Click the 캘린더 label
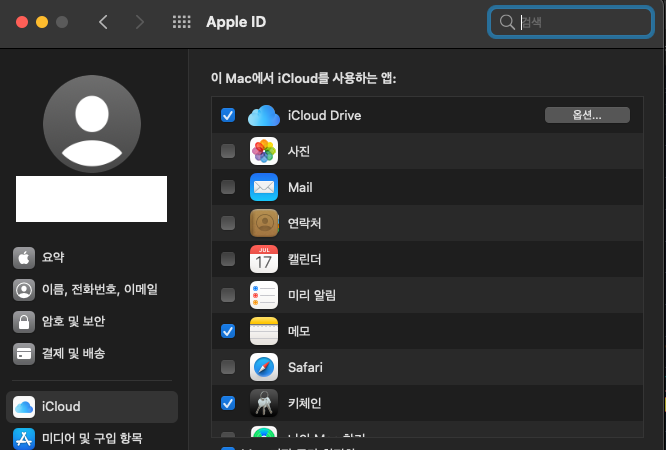Image resolution: width=666 pixels, height=450 pixels. click(305, 259)
